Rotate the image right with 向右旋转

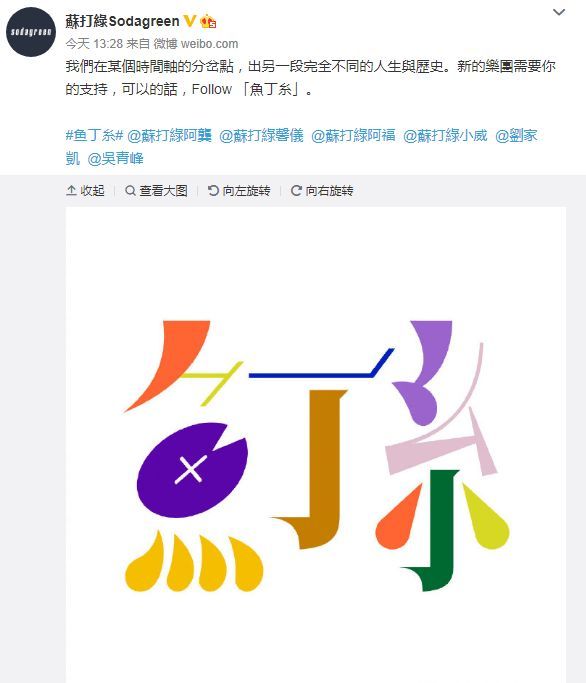coord(322,190)
